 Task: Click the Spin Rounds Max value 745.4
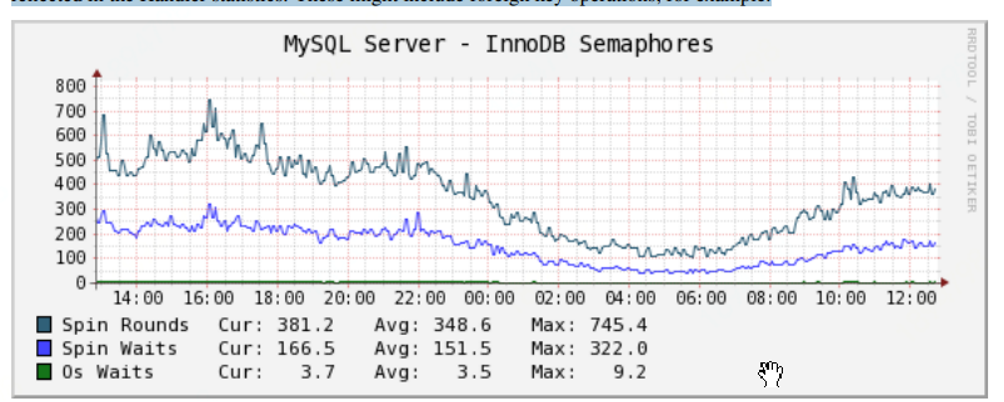point(619,325)
